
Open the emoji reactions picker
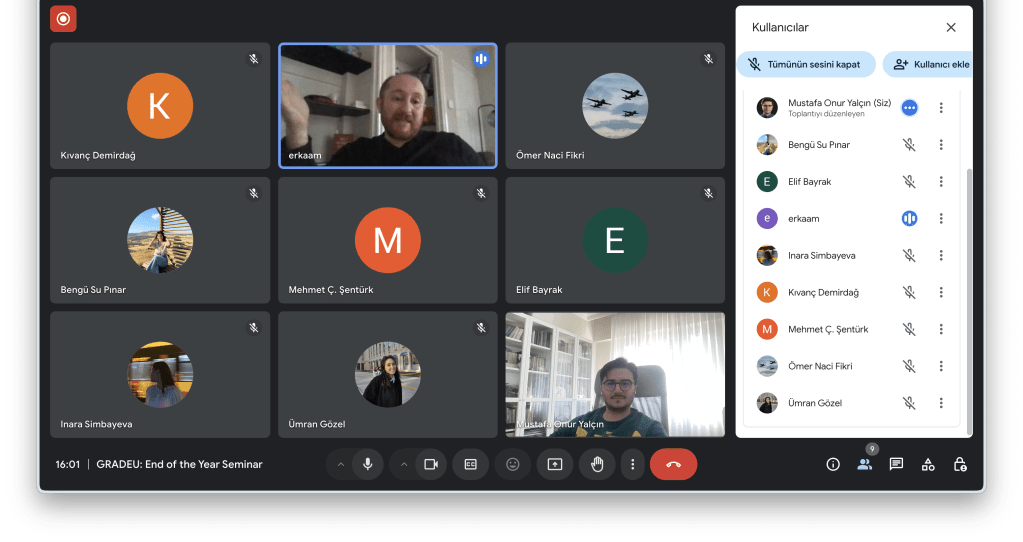(513, 464)
